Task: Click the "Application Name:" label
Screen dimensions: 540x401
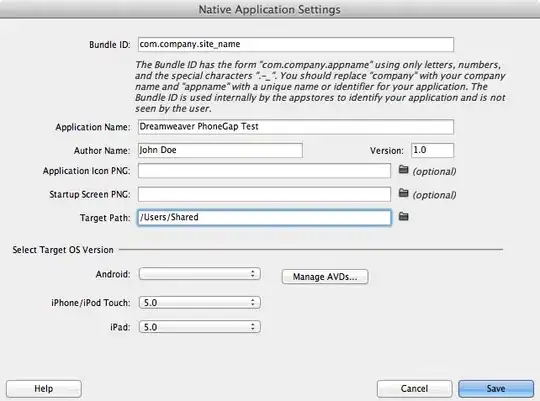Action: tap(93, 127)
